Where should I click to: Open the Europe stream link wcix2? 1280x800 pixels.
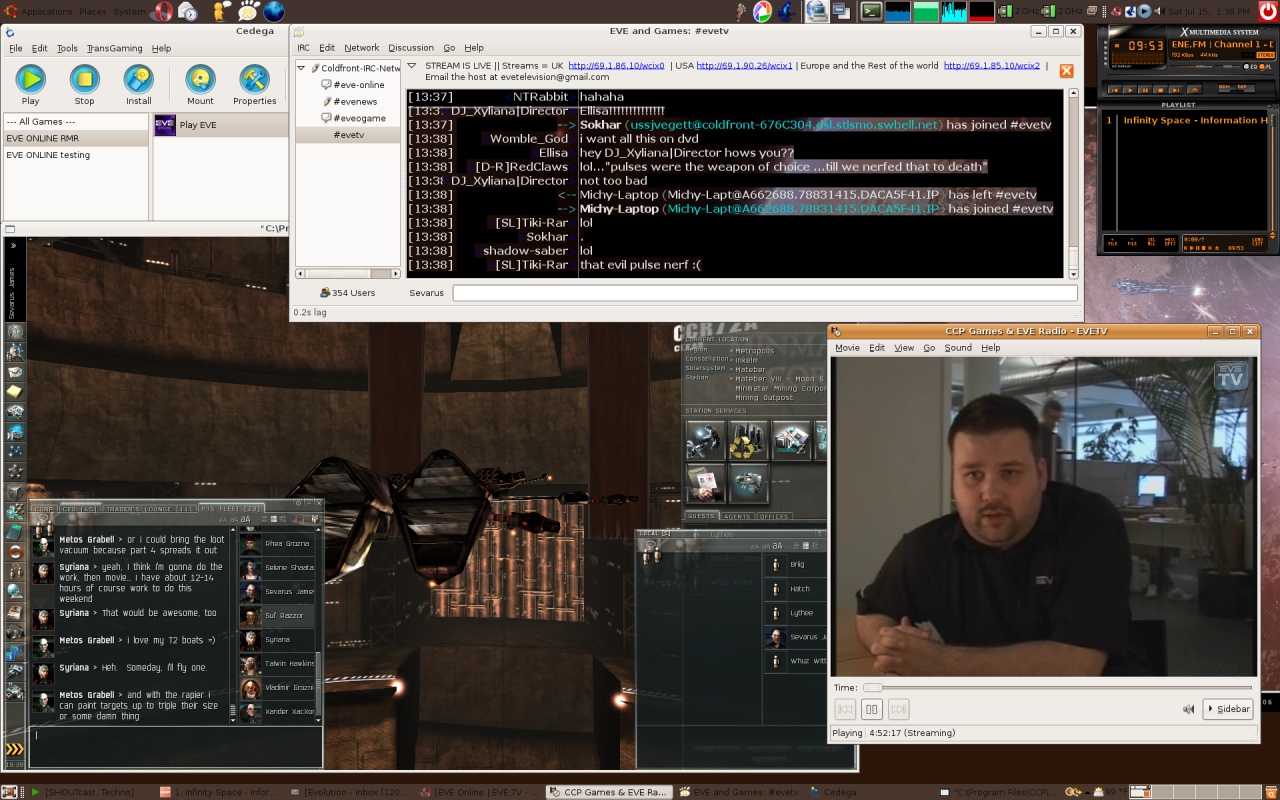click(x=992, y=66)
